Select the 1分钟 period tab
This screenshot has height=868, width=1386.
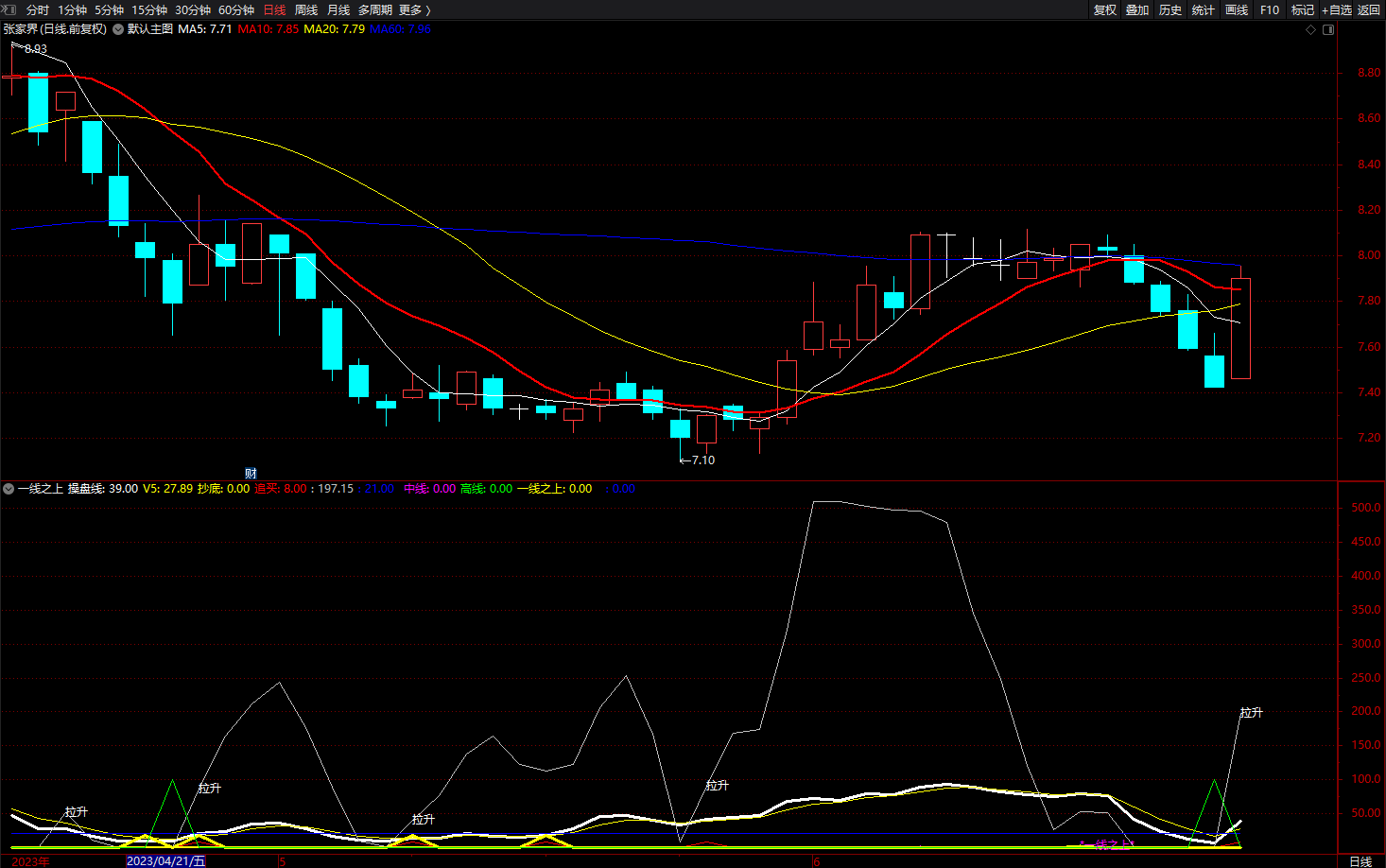72,9
